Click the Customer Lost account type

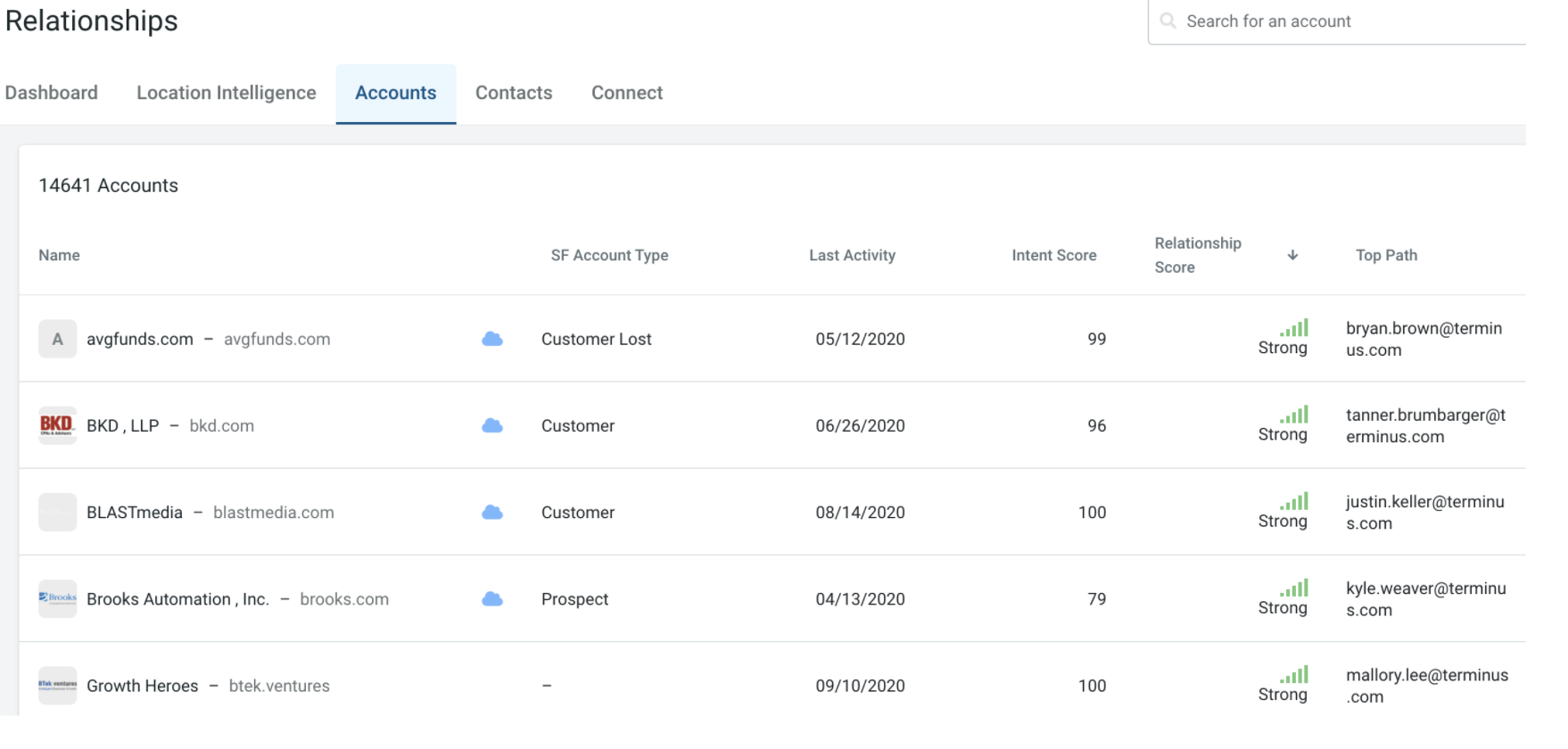click(597, 339)
